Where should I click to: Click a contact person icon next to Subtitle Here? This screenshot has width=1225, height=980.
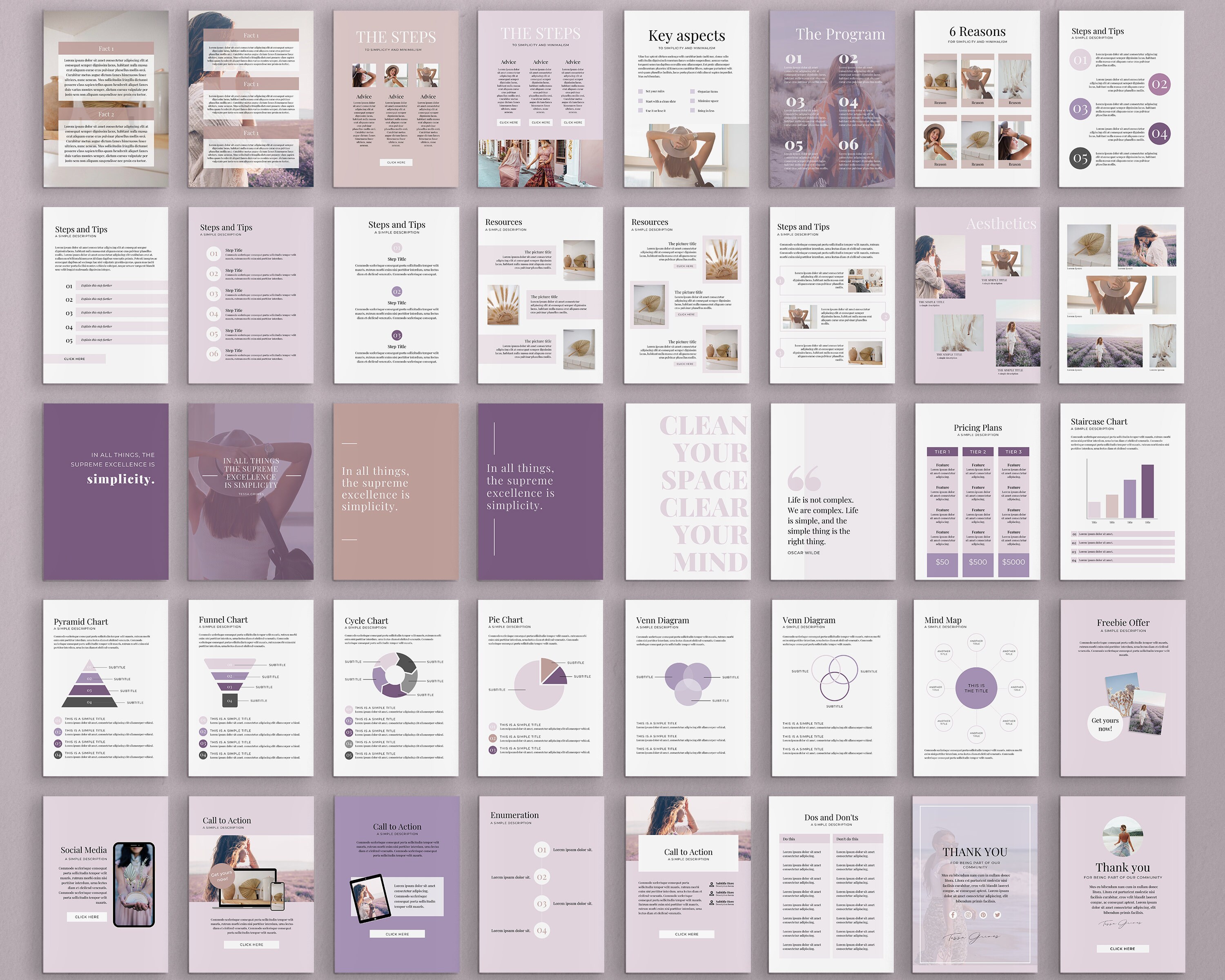pyautogui.click(x=712, y=885)
